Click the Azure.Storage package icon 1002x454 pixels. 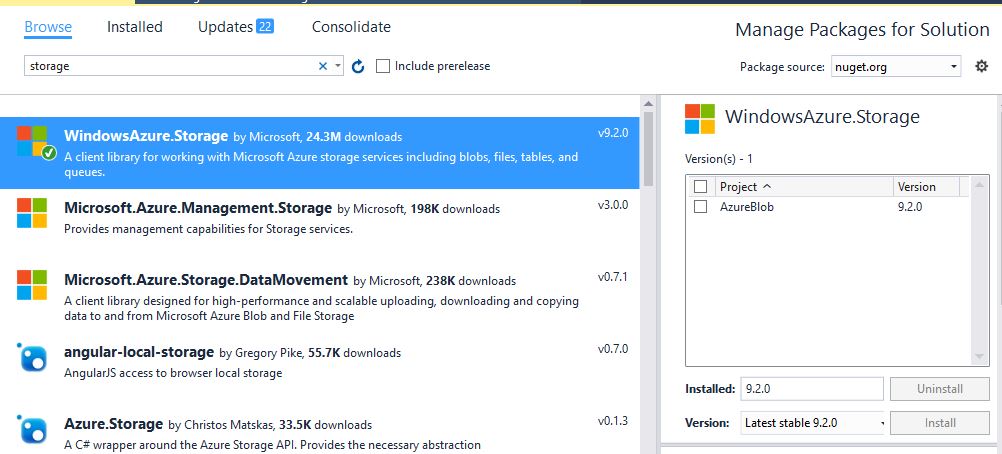32,429
